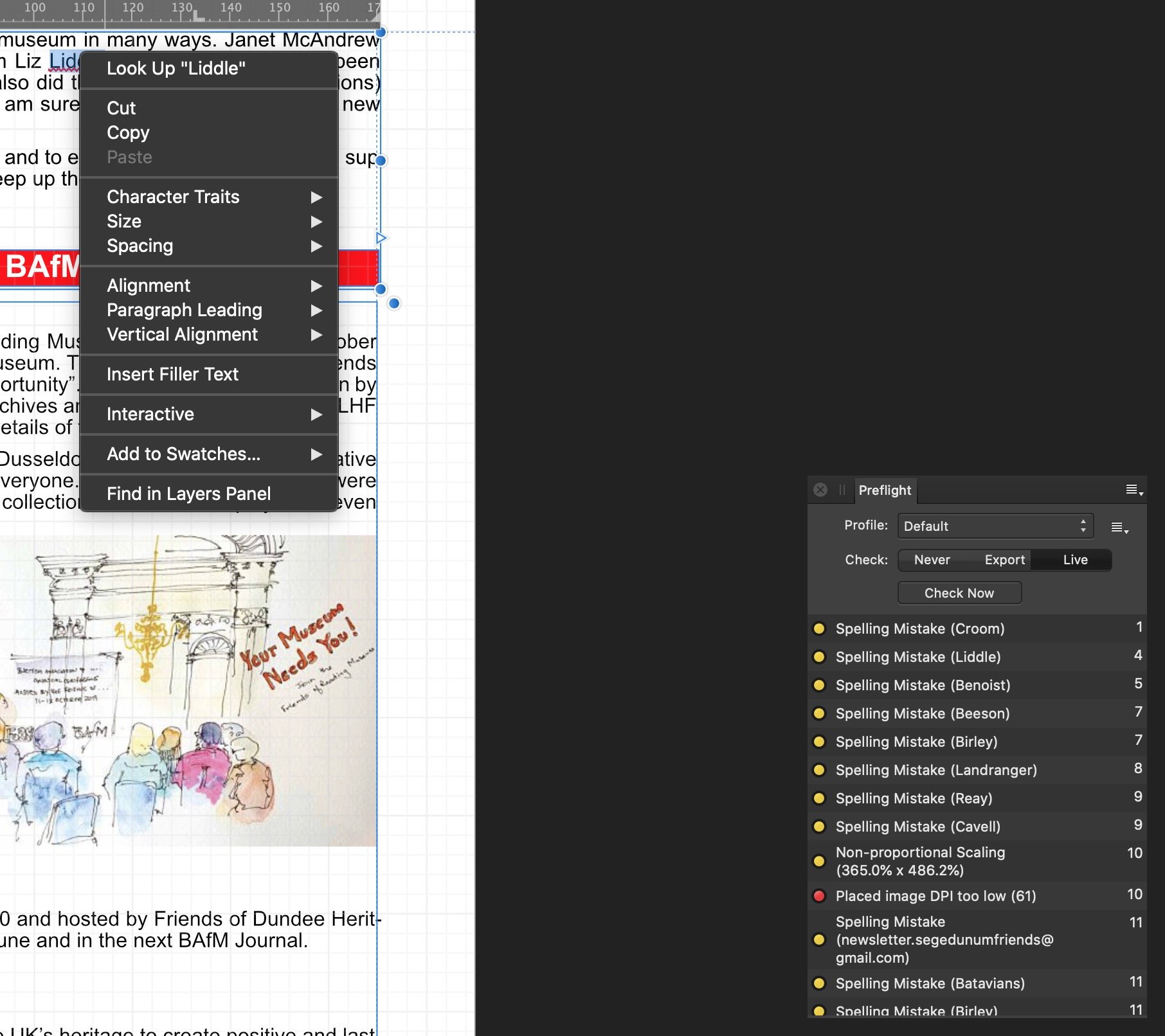
Task: Set Check mode to Export
Action: pos(1004,560)
